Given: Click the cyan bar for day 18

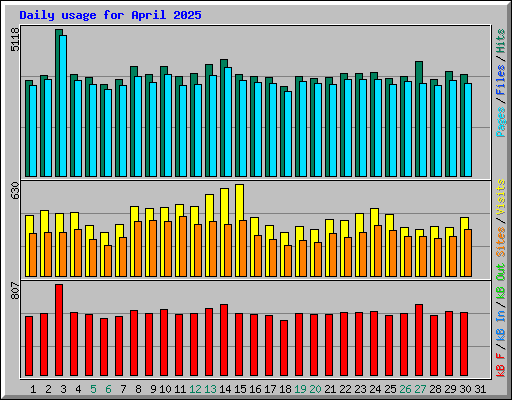Looking at the screenshot, I should point(288,134).
